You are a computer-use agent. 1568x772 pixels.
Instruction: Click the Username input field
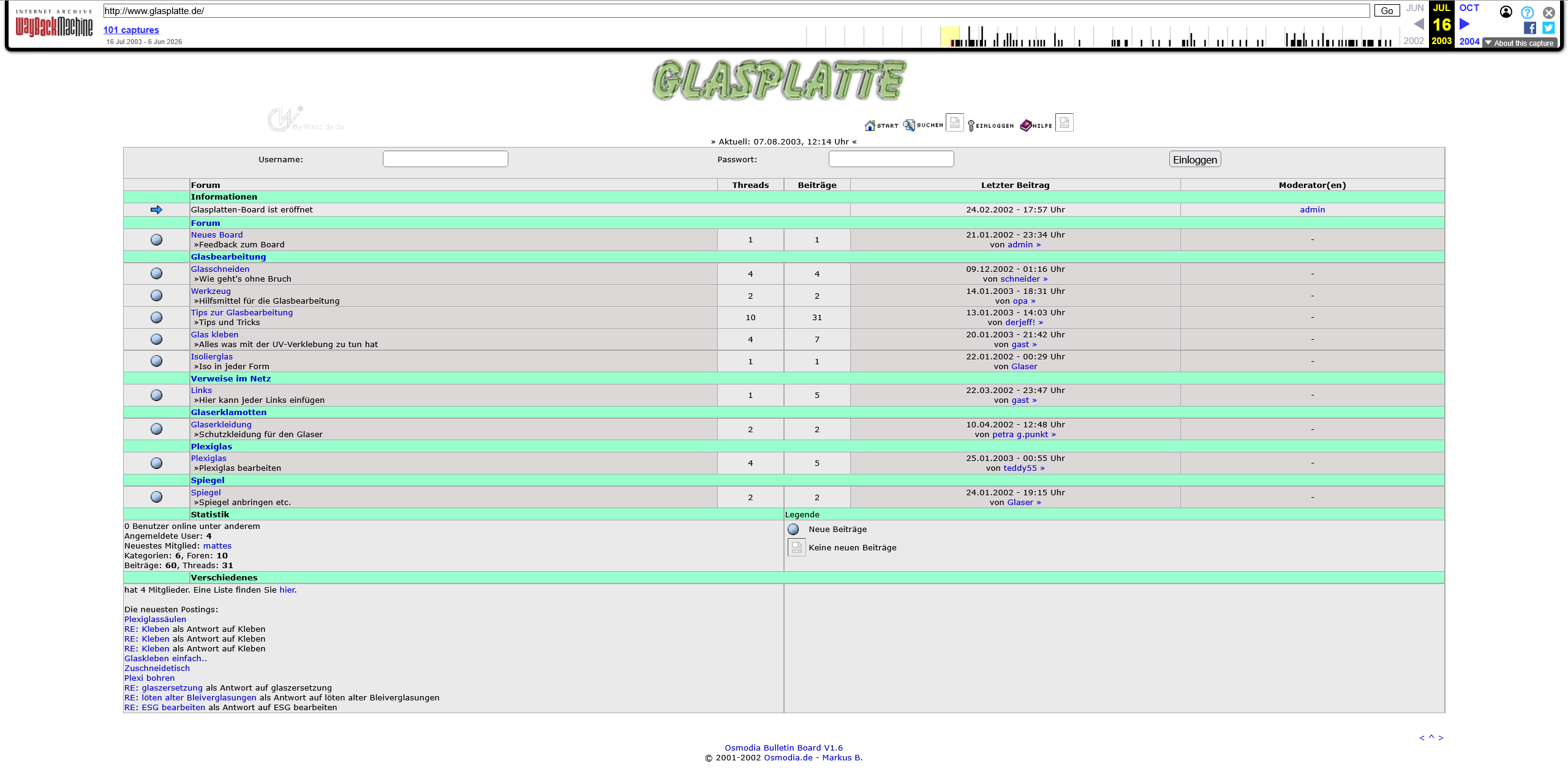tap(445, 159)
